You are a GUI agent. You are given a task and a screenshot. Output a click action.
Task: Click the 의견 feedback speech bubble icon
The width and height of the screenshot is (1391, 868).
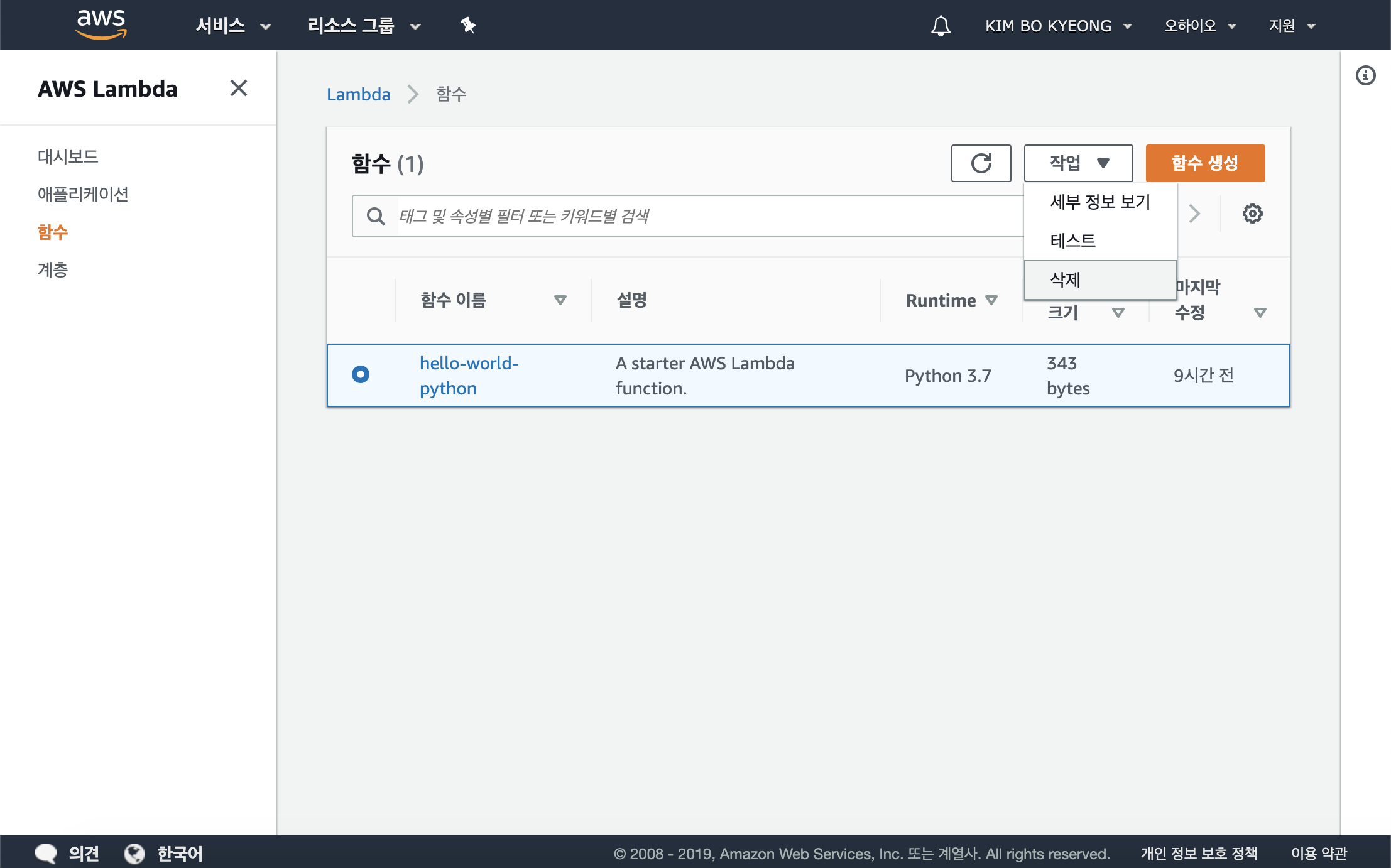pos(45,854)
